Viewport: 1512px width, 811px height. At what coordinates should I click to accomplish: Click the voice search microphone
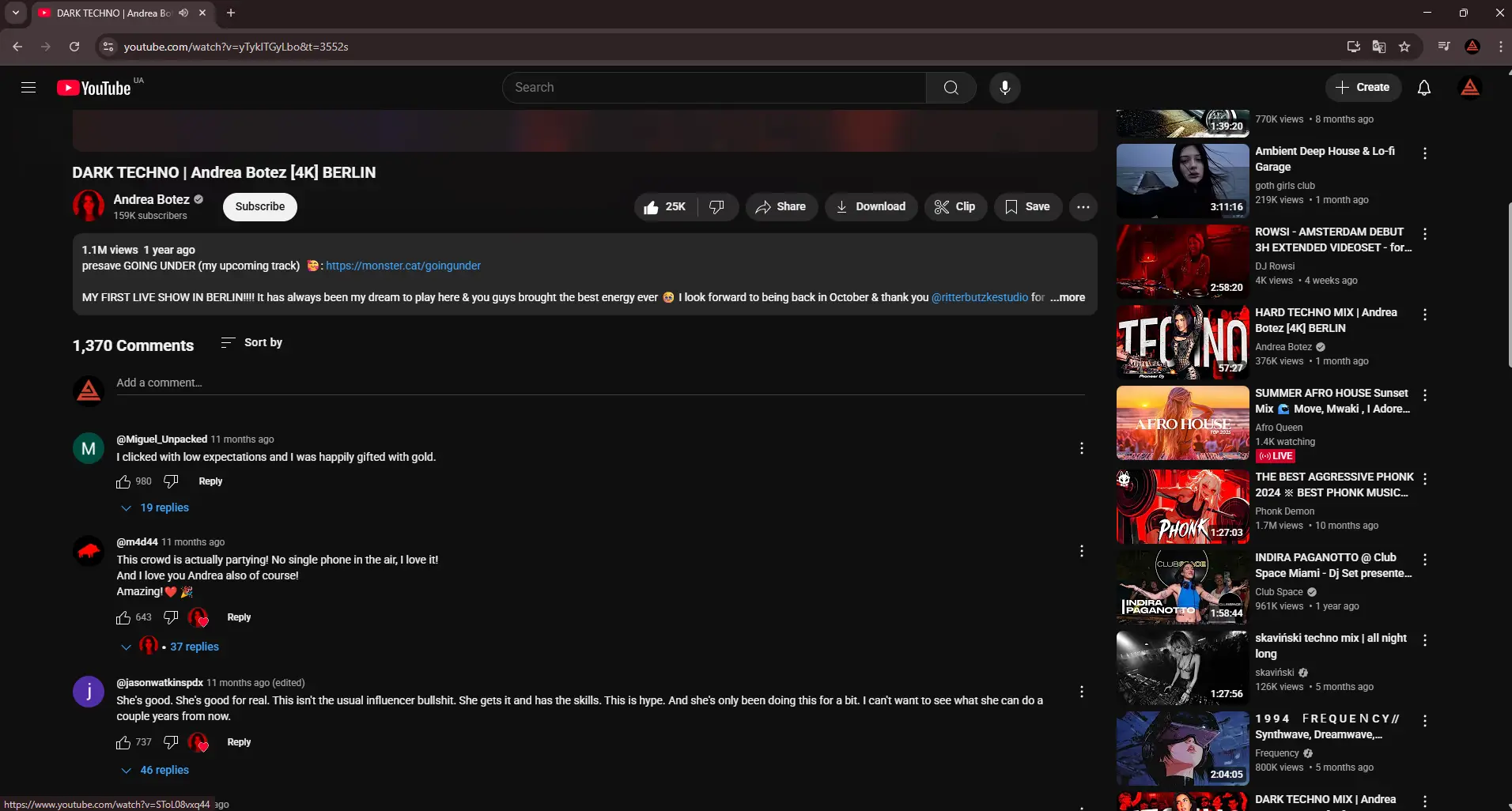[x=1004, y=87]
